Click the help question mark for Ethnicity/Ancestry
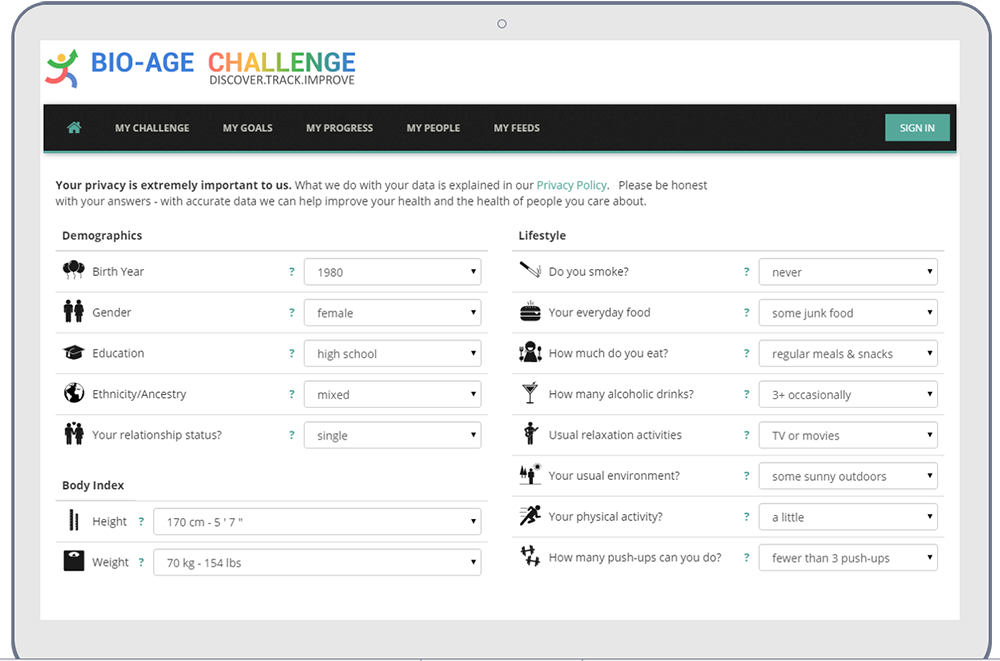The height and width of the screenshot is (661, 1000). click(x=291, y=394)
